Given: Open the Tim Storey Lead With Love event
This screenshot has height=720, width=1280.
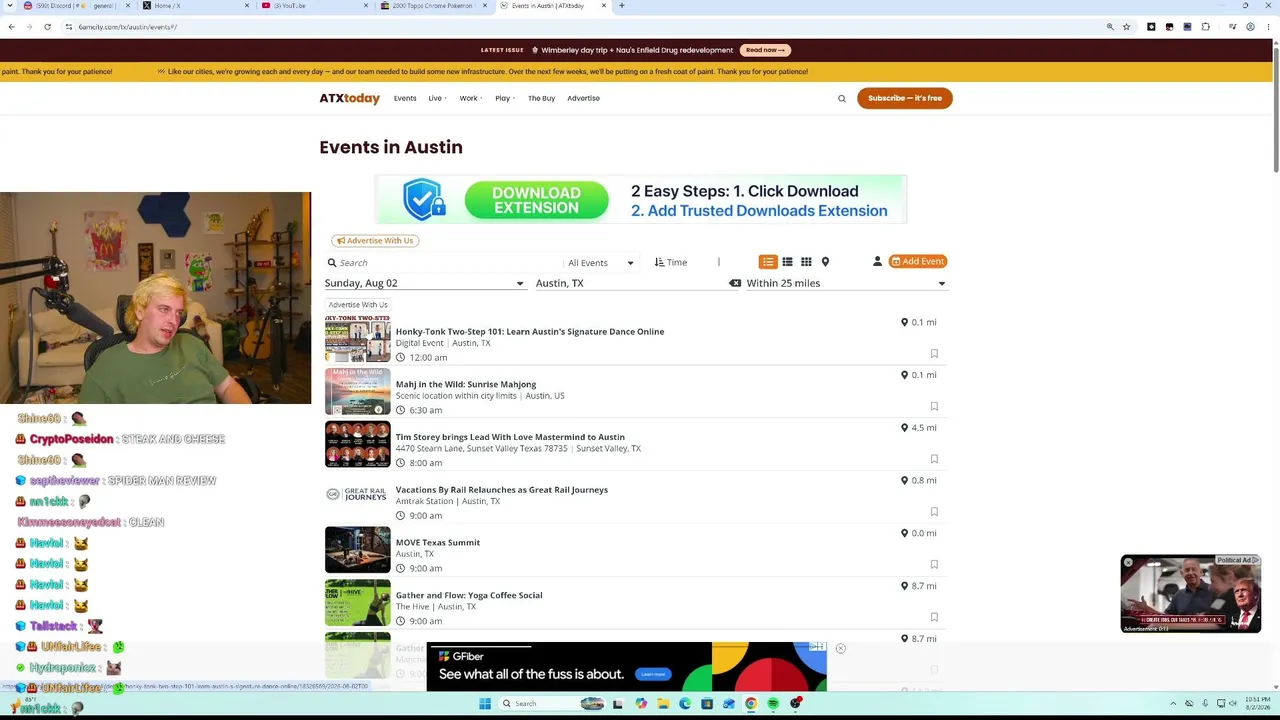Looking at the screenshot, I should click(x=510, y=437).
